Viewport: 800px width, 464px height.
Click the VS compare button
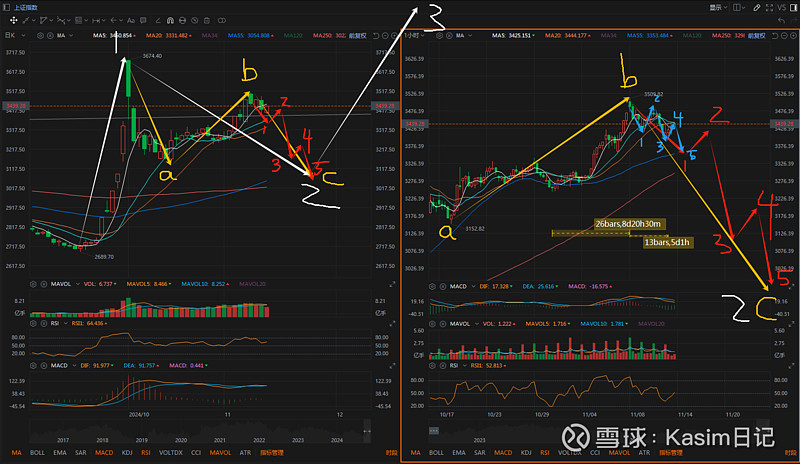coord(782,7)
